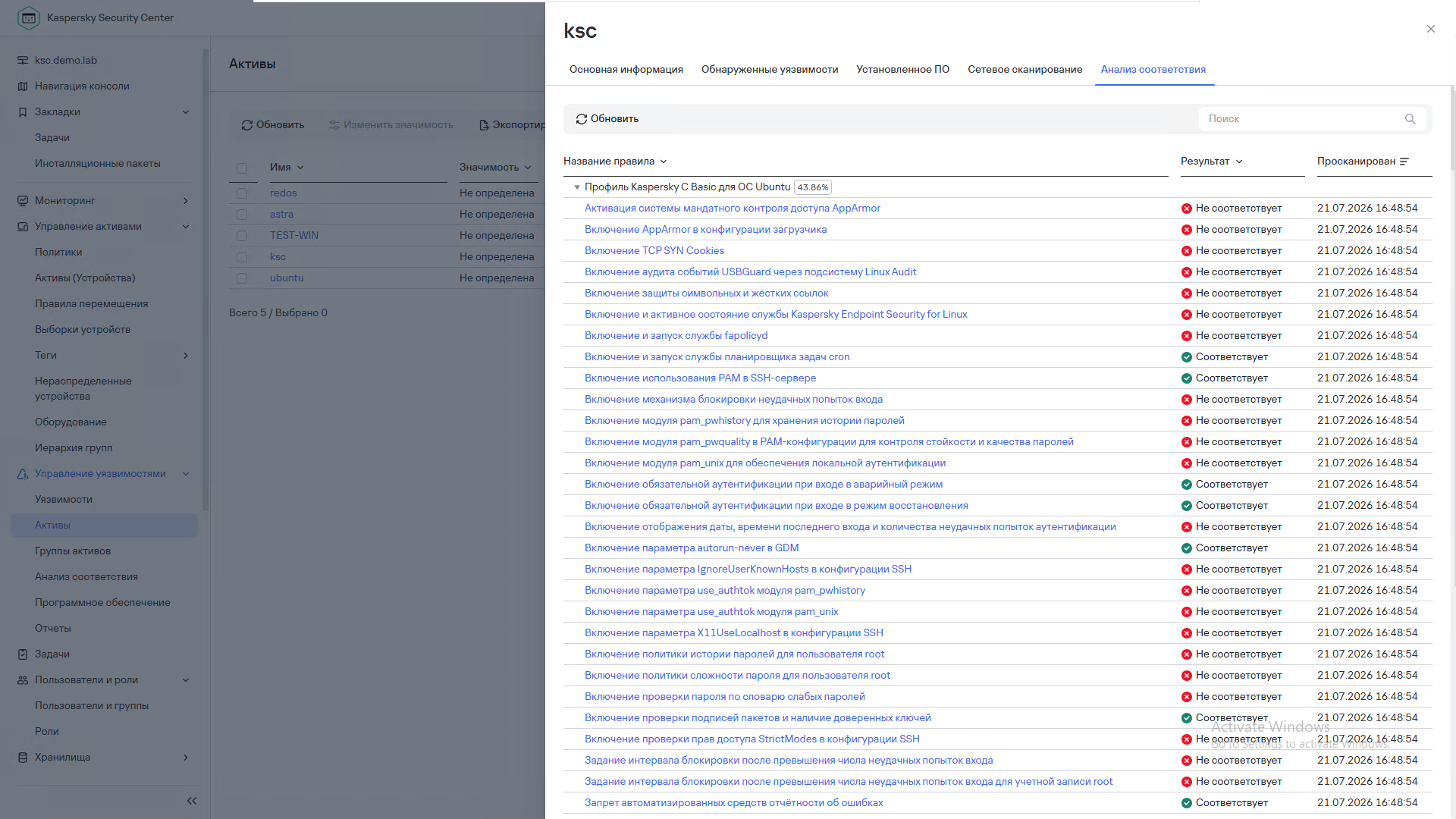Click the details panel vertical scrollbar
This screenshot has width=1456, height=819.
(1452, 129)
